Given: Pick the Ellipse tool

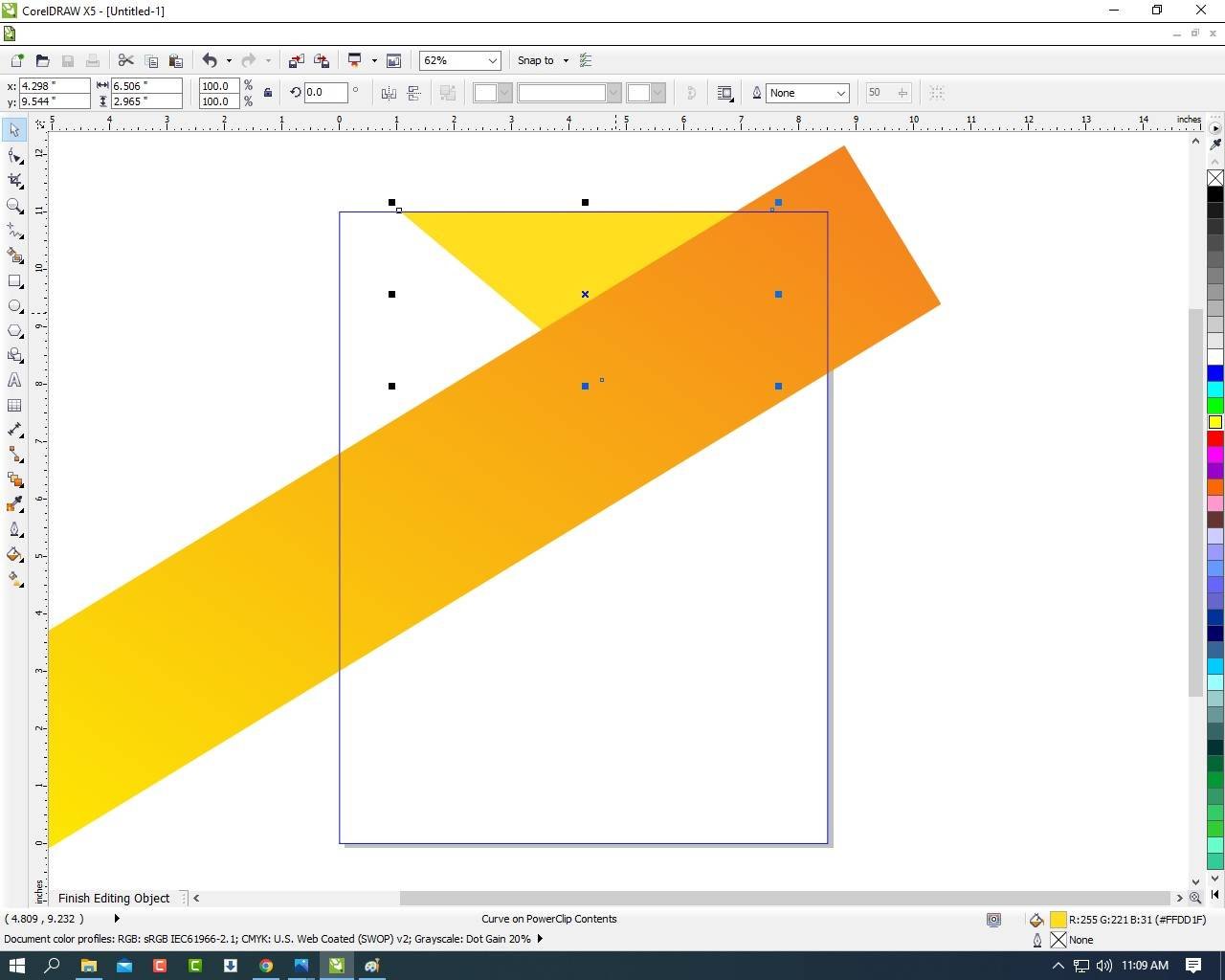Looking at the screenshot, I should point(15,306).
